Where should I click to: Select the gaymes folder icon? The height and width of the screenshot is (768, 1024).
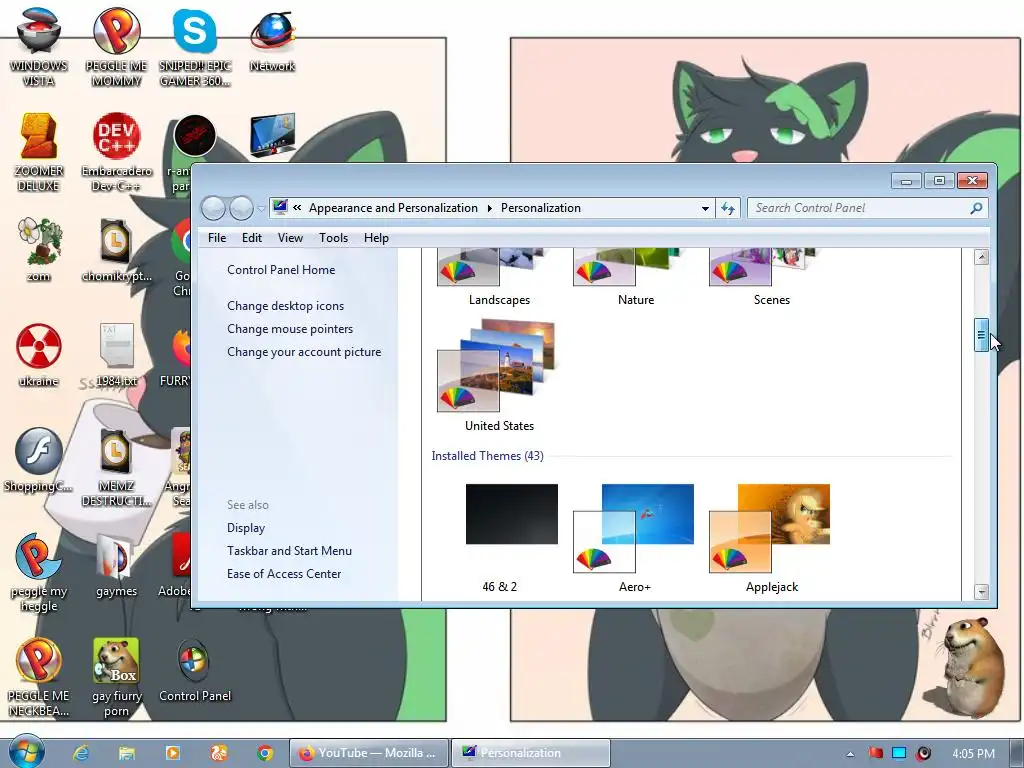coord(116,566)
